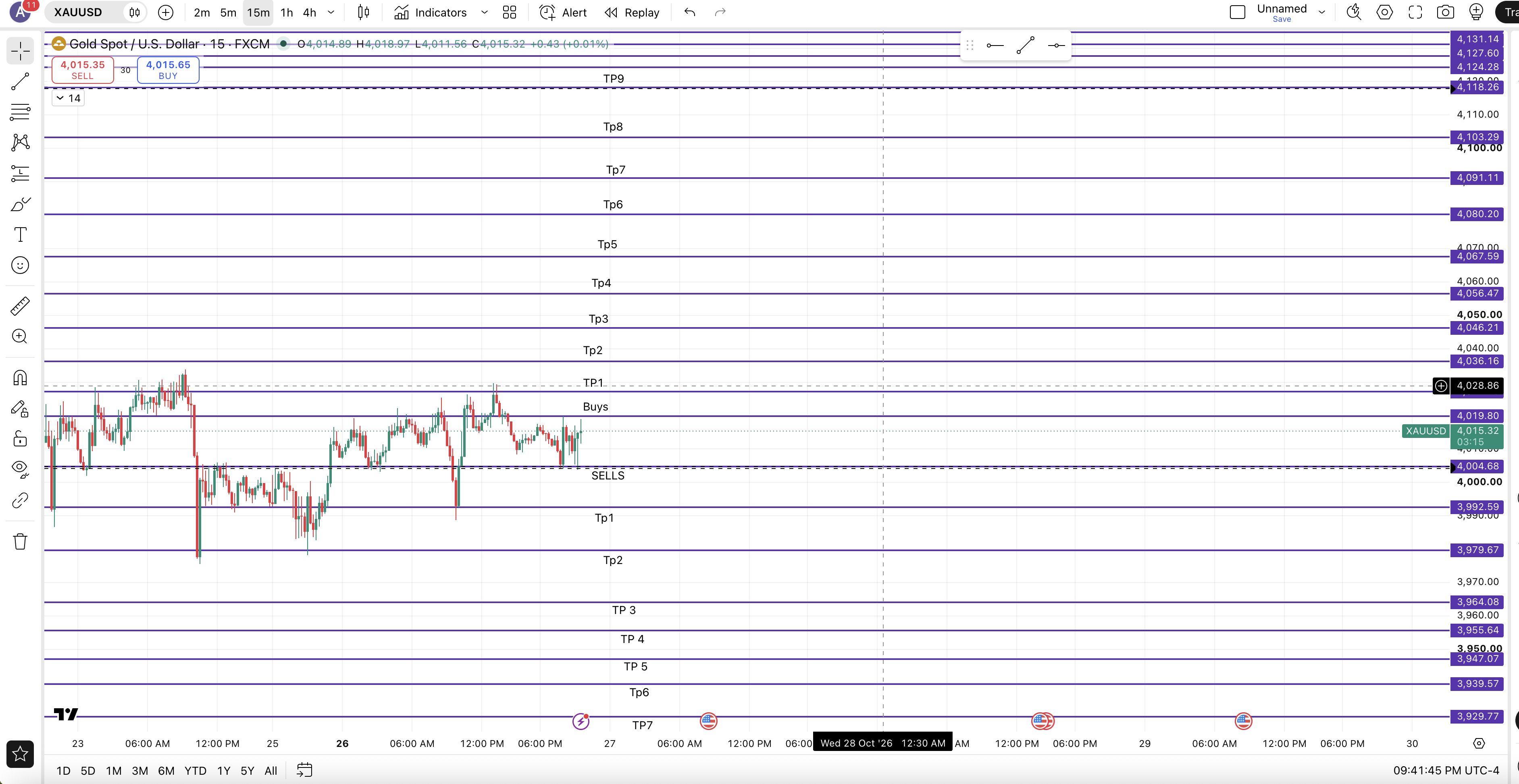
Task: Remove drawings with trash icon
Action: coord(20,542)
